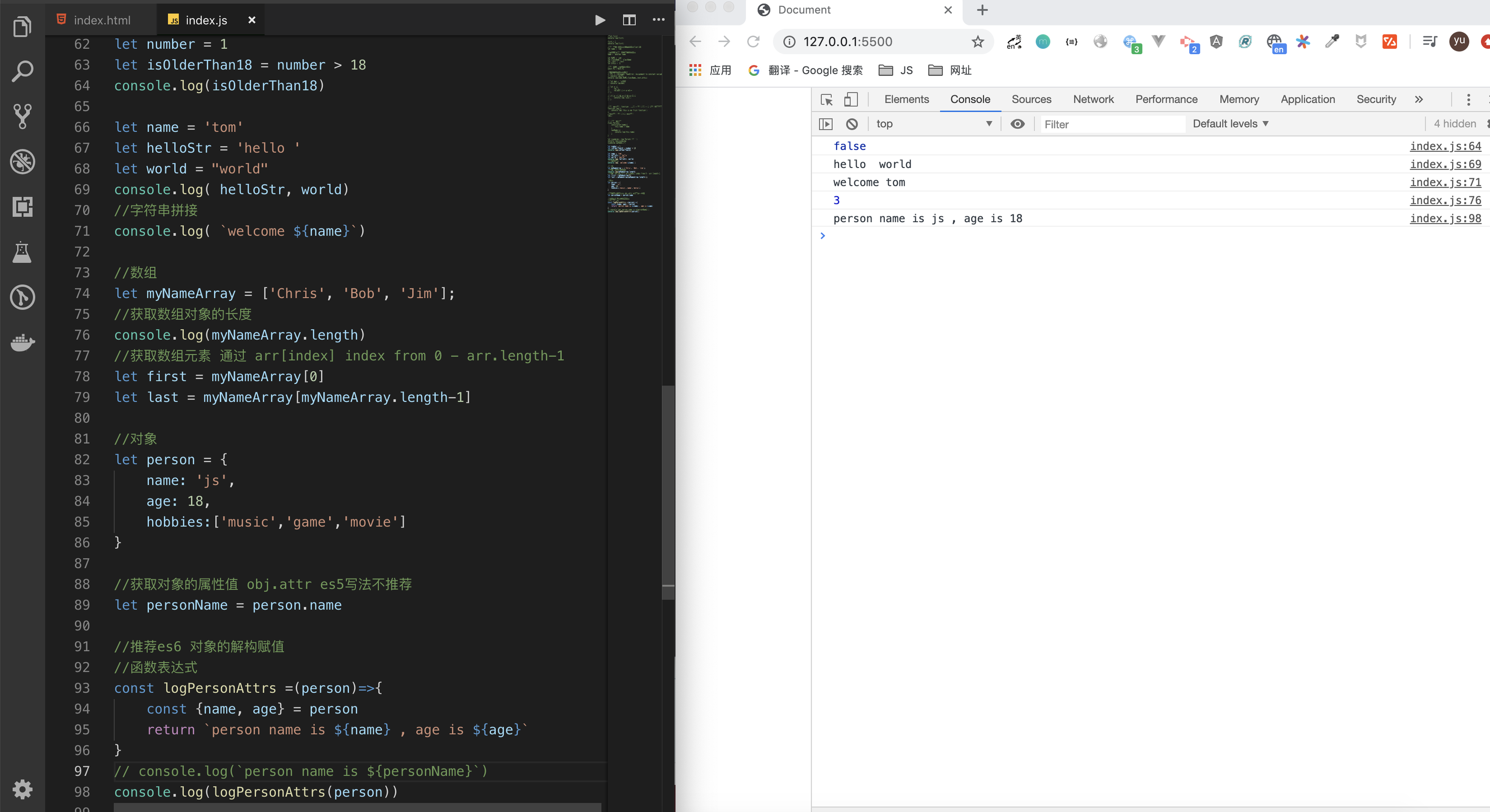Toggle the device toolbar icon

tap(850, 100)
